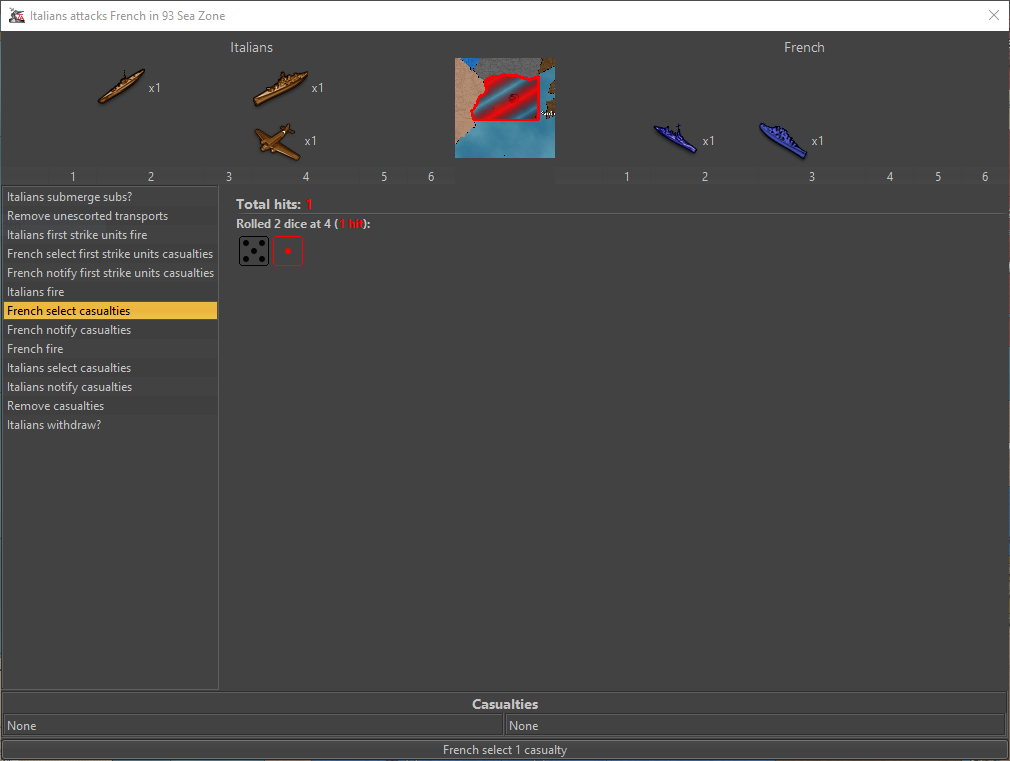This screenshot has height=761, width=1010.
Task: Click the x1 count beside Italian submarine
Action: coord(155,88)
